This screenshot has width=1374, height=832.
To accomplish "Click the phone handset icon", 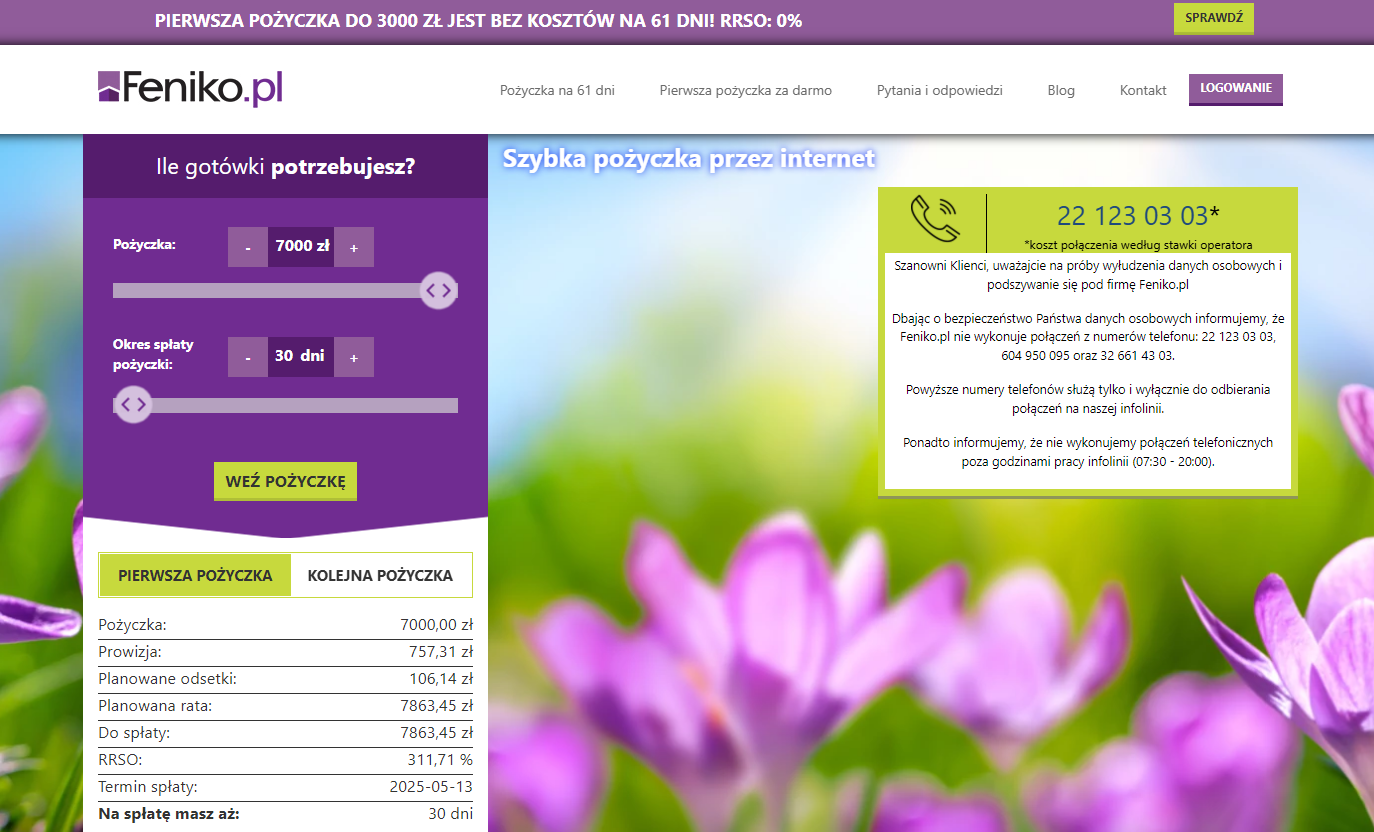I will click(x=933, y=219).
